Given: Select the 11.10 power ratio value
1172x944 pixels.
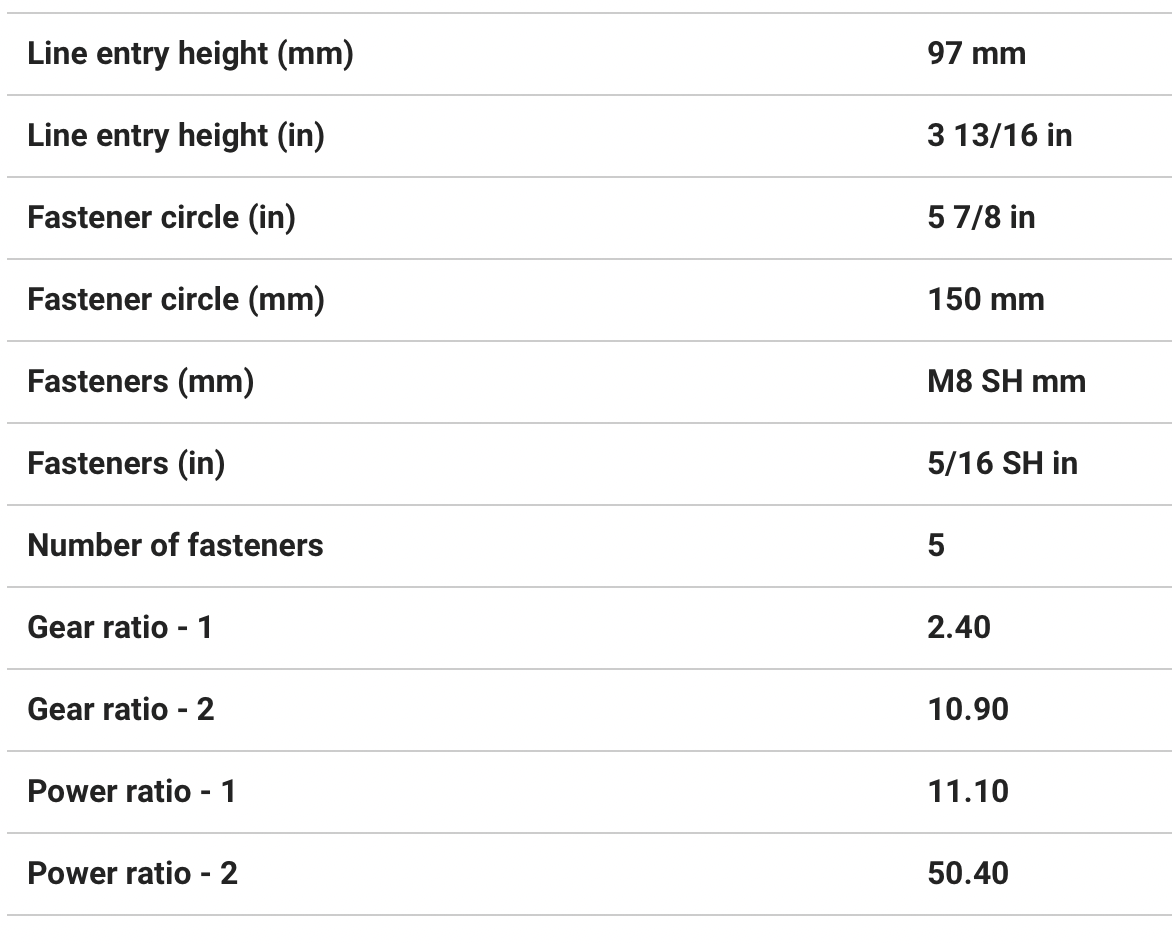Looking at the screenshot, I should [x=968, y=792].
